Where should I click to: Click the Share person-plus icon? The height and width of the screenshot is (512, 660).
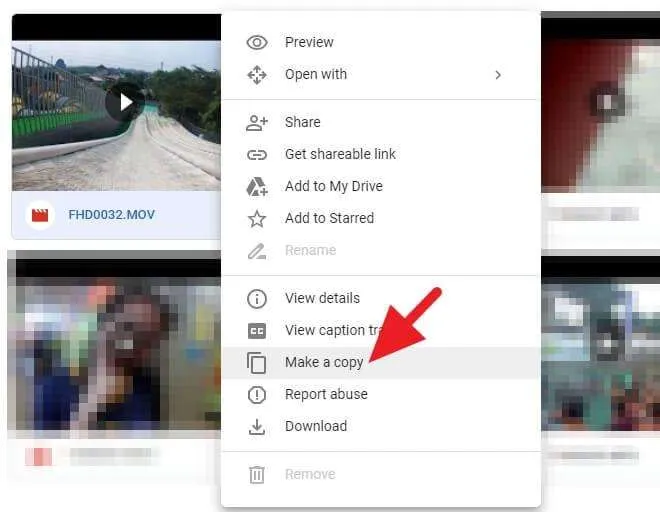click(257, 123)
